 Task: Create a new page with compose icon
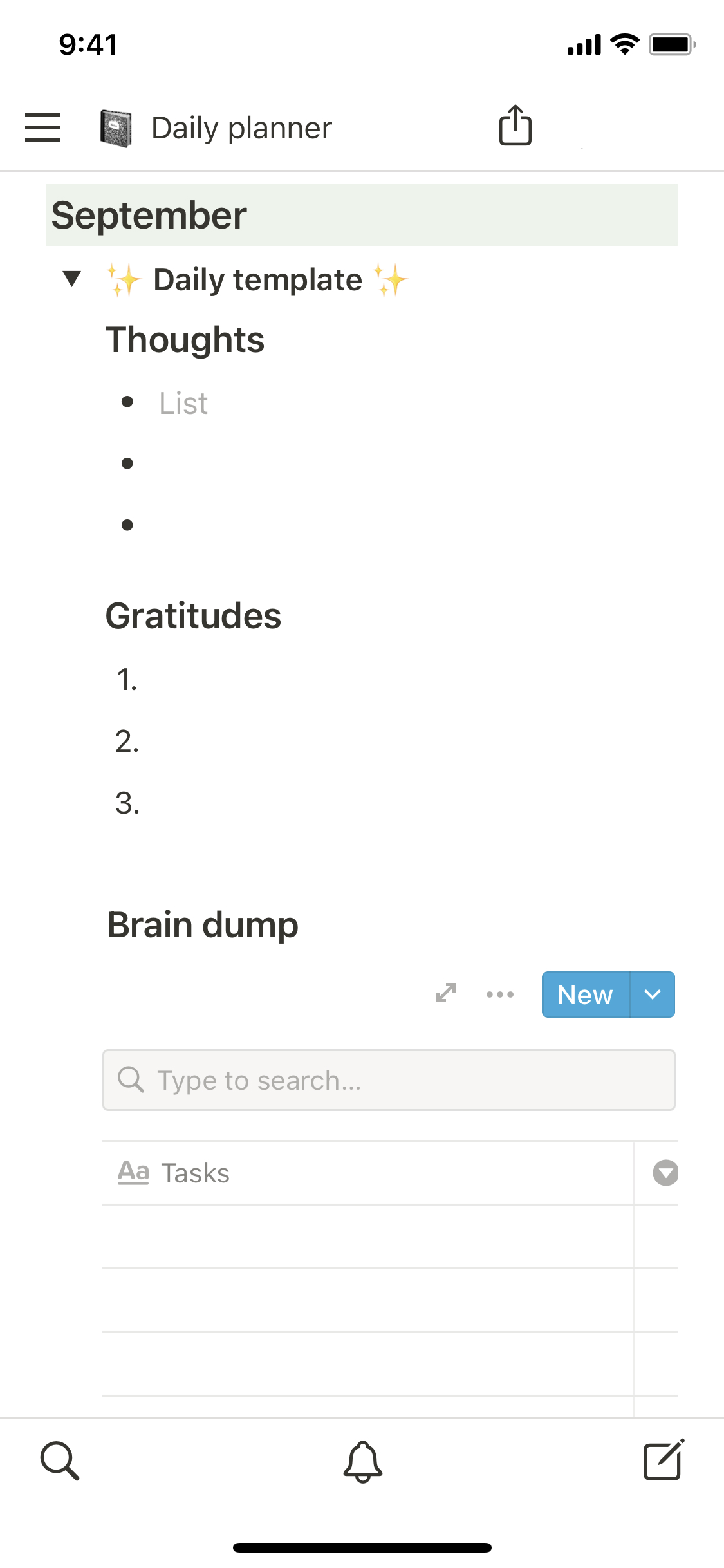[664, 1460]
